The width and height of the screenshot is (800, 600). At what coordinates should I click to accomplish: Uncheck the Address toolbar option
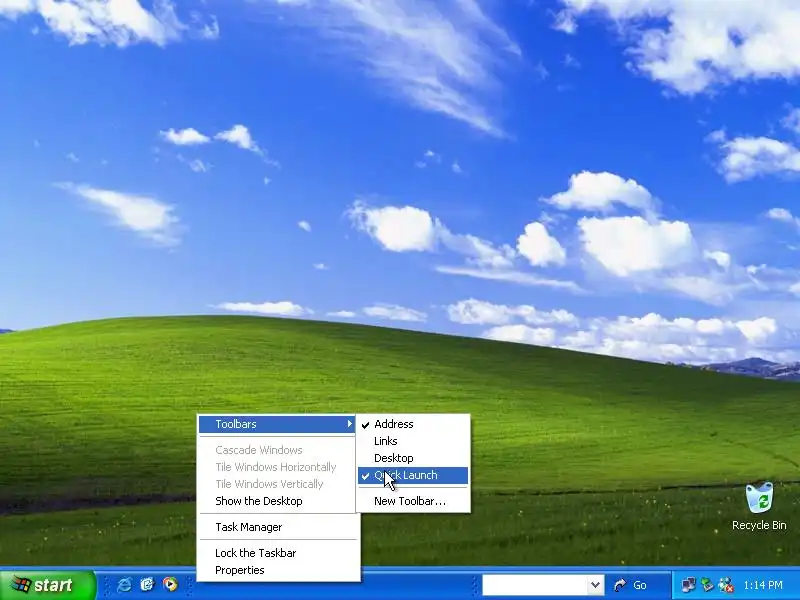(412, 424)
